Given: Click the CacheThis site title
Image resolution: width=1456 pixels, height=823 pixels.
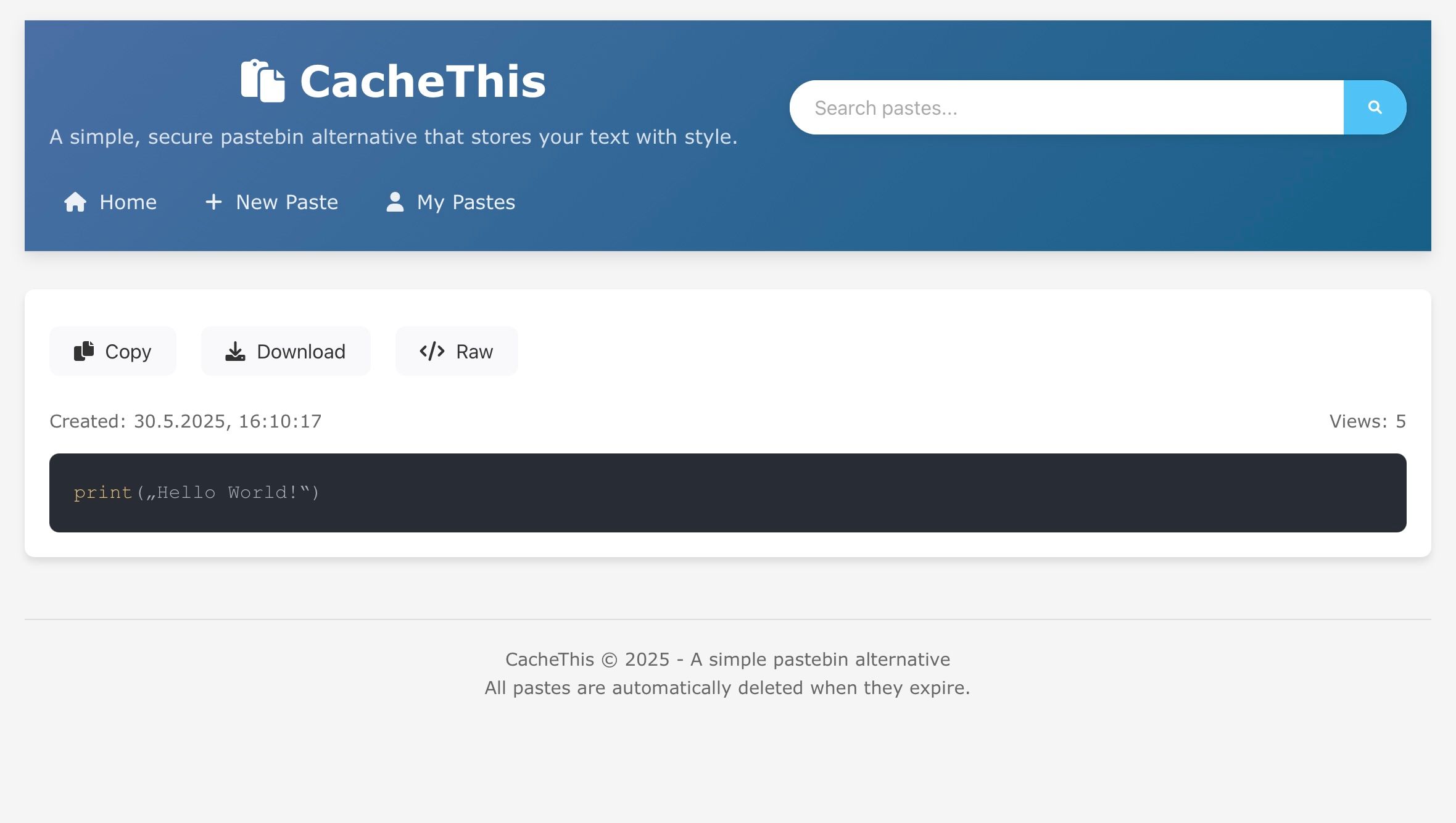Looking at the screenshot, I should (423, 81).
